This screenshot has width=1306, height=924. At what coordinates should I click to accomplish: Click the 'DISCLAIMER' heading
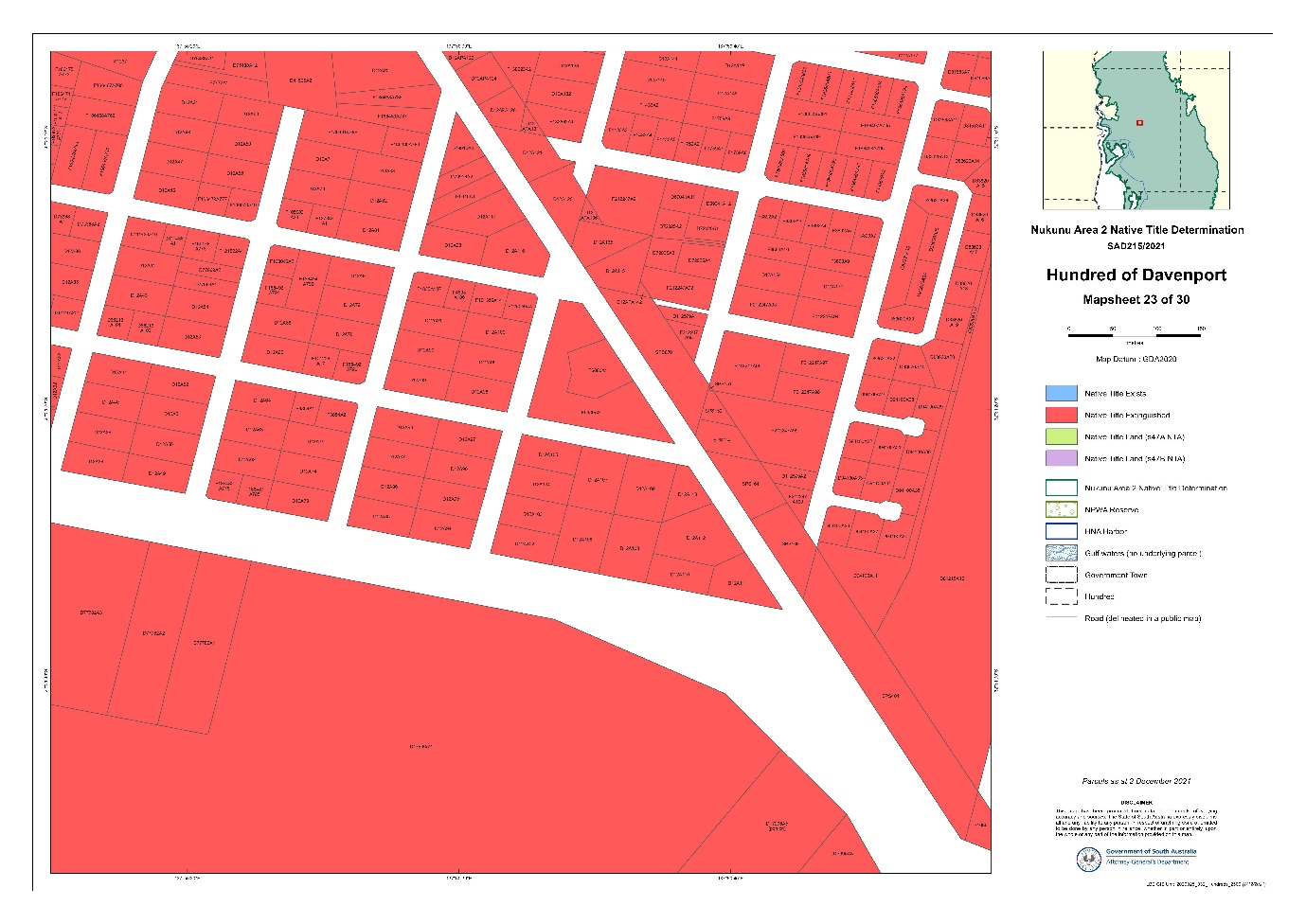tap(1136, 803)
